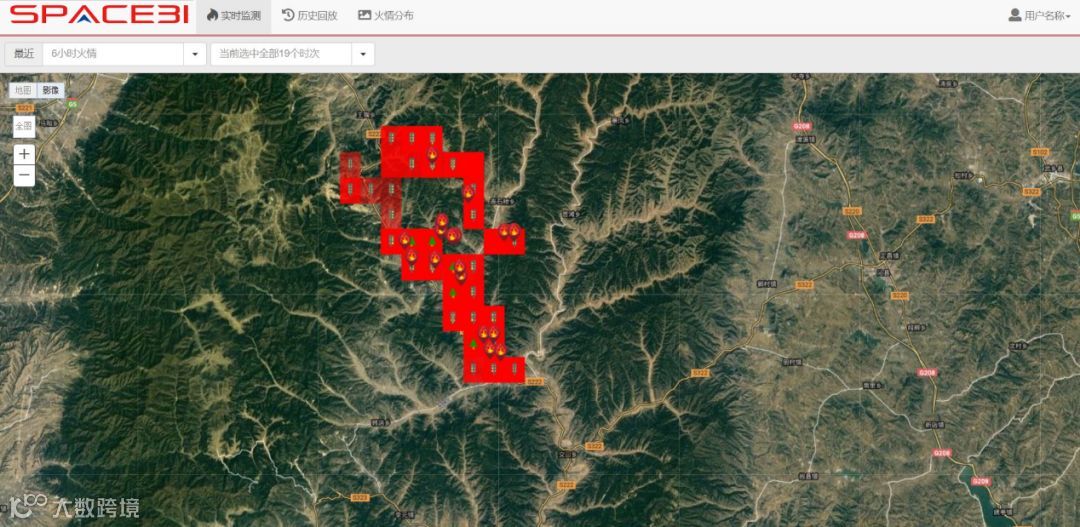Click the topmost fire marker icon
The height and width of the screenshot is (527, 1080).
click(x=433, y=156)
